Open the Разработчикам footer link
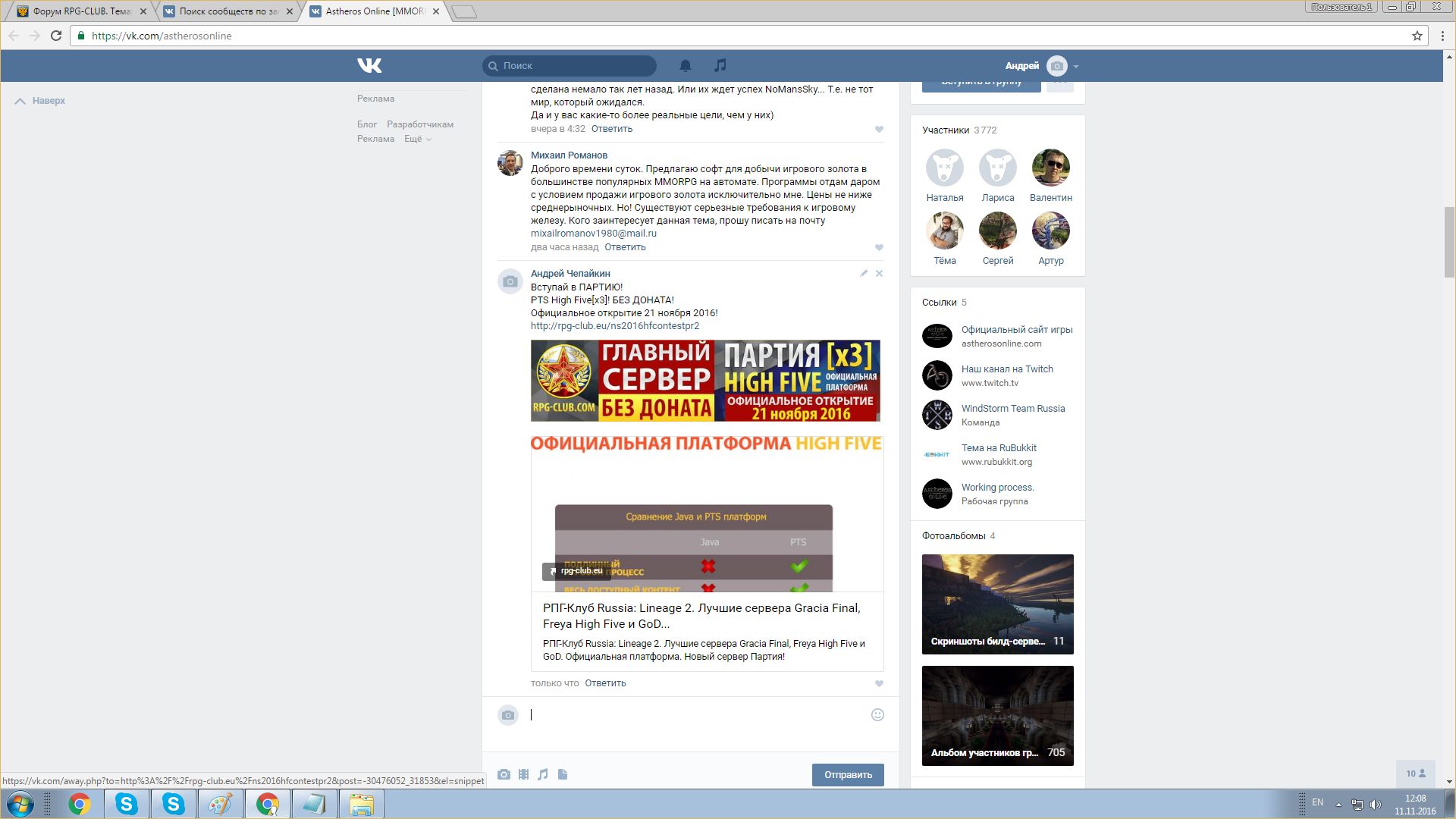Screen dimensions: 1456x819 (420, 124)
